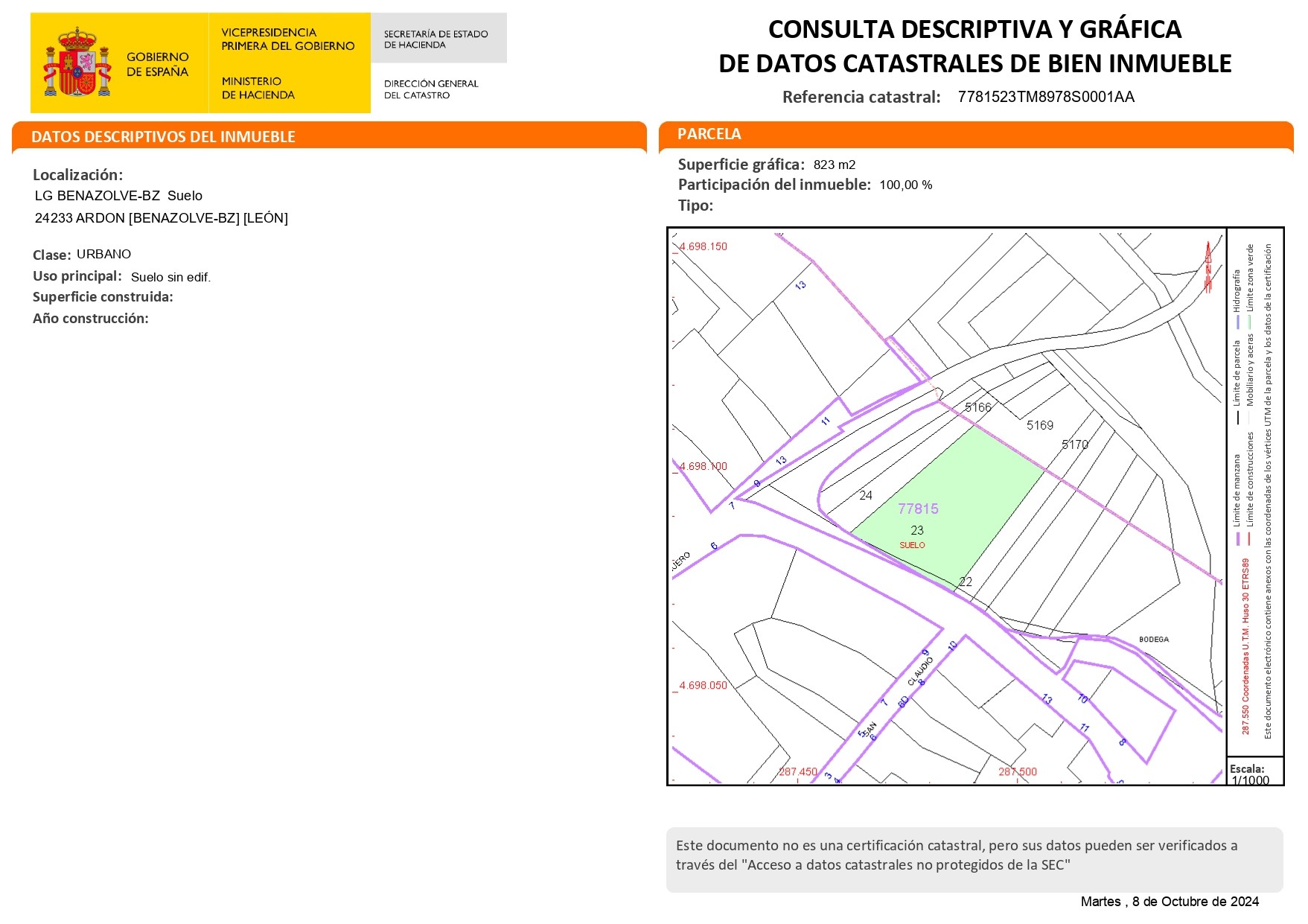Click the grey disclaimer notice box
The width and height of the screenshot is (1308, 924).
click(974, 858)
